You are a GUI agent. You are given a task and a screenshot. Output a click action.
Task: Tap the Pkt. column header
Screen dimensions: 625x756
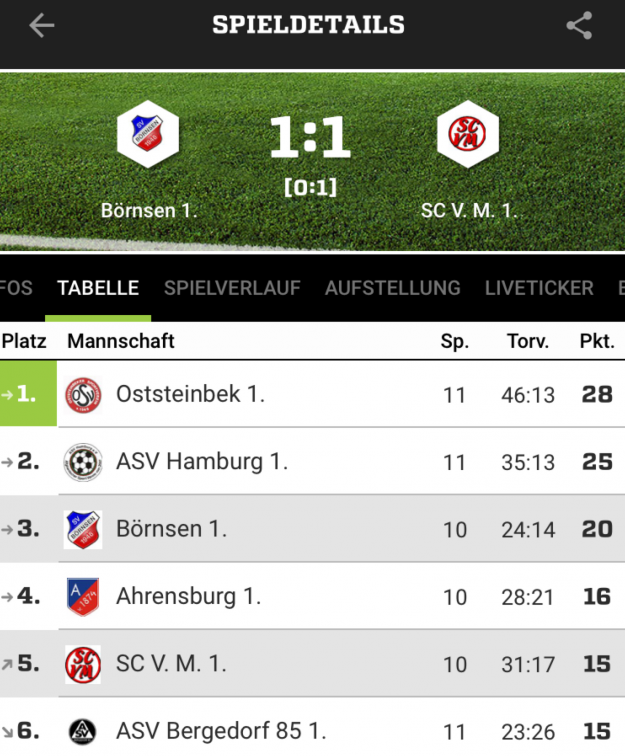tap(597, 341)
